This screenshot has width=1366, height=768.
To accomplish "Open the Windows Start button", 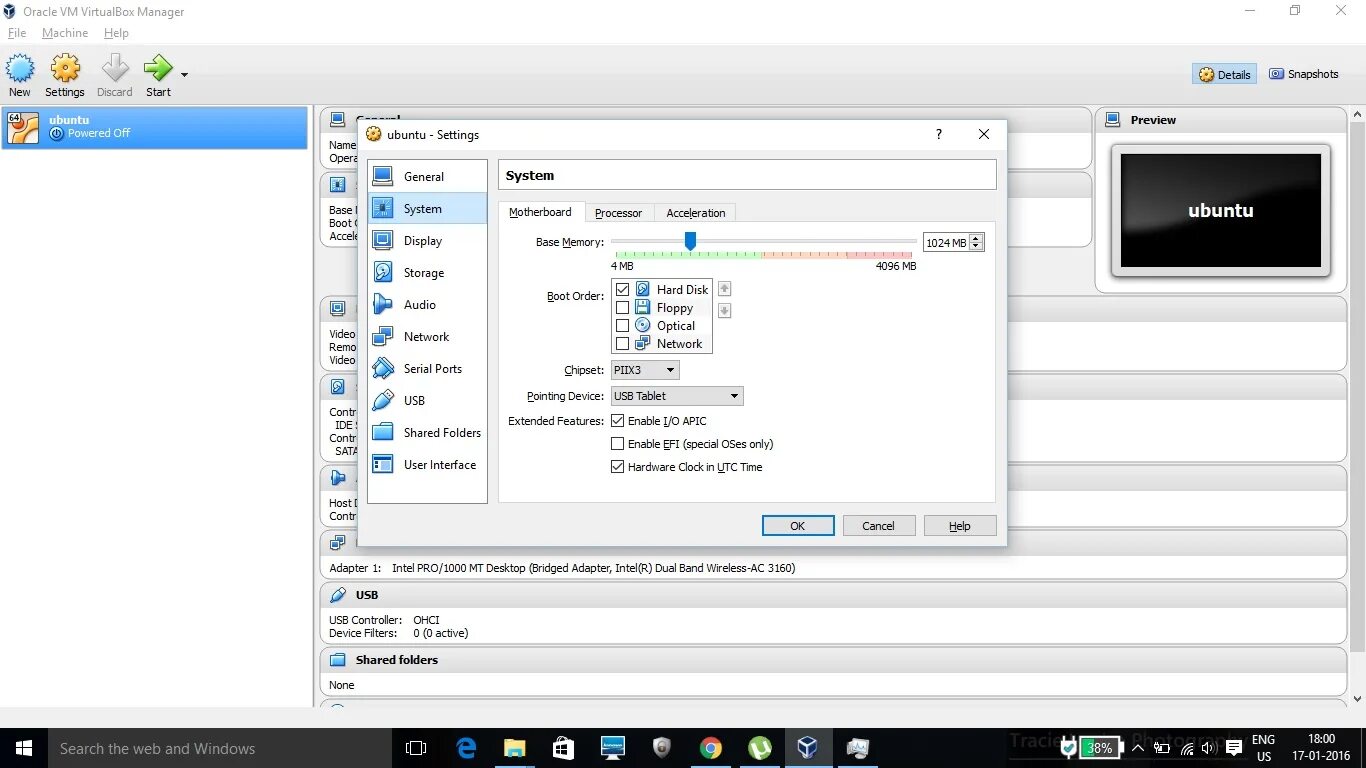I will [24, 748].
